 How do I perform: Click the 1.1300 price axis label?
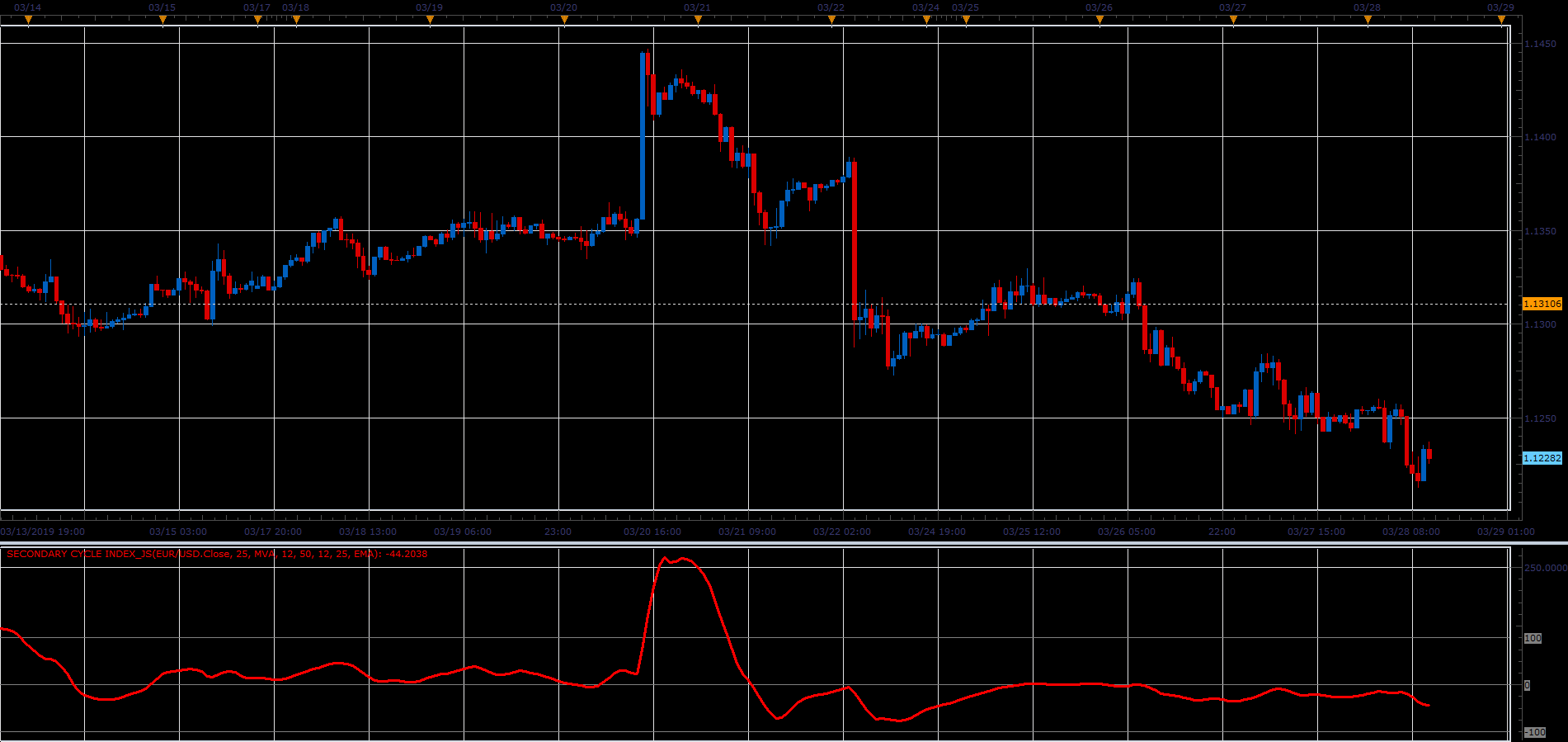pos(1540,324)
